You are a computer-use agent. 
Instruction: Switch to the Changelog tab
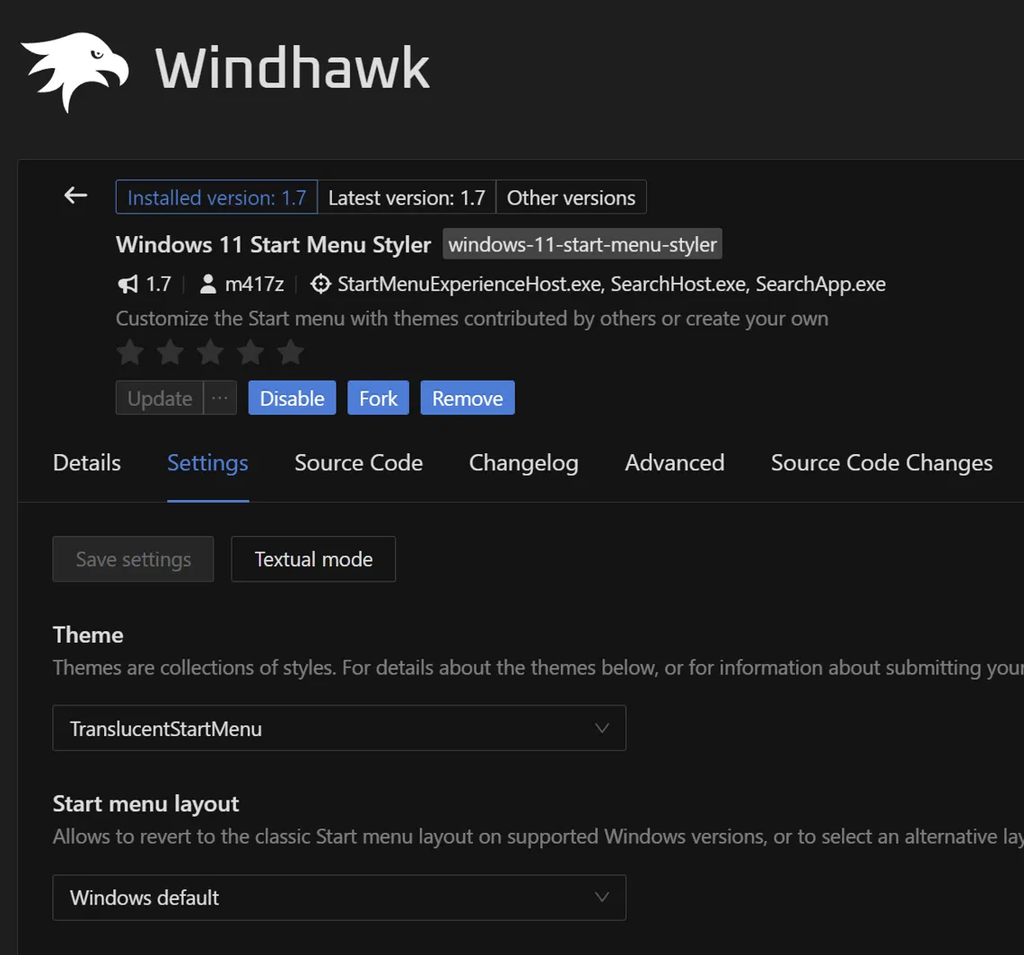coord(524,463)
